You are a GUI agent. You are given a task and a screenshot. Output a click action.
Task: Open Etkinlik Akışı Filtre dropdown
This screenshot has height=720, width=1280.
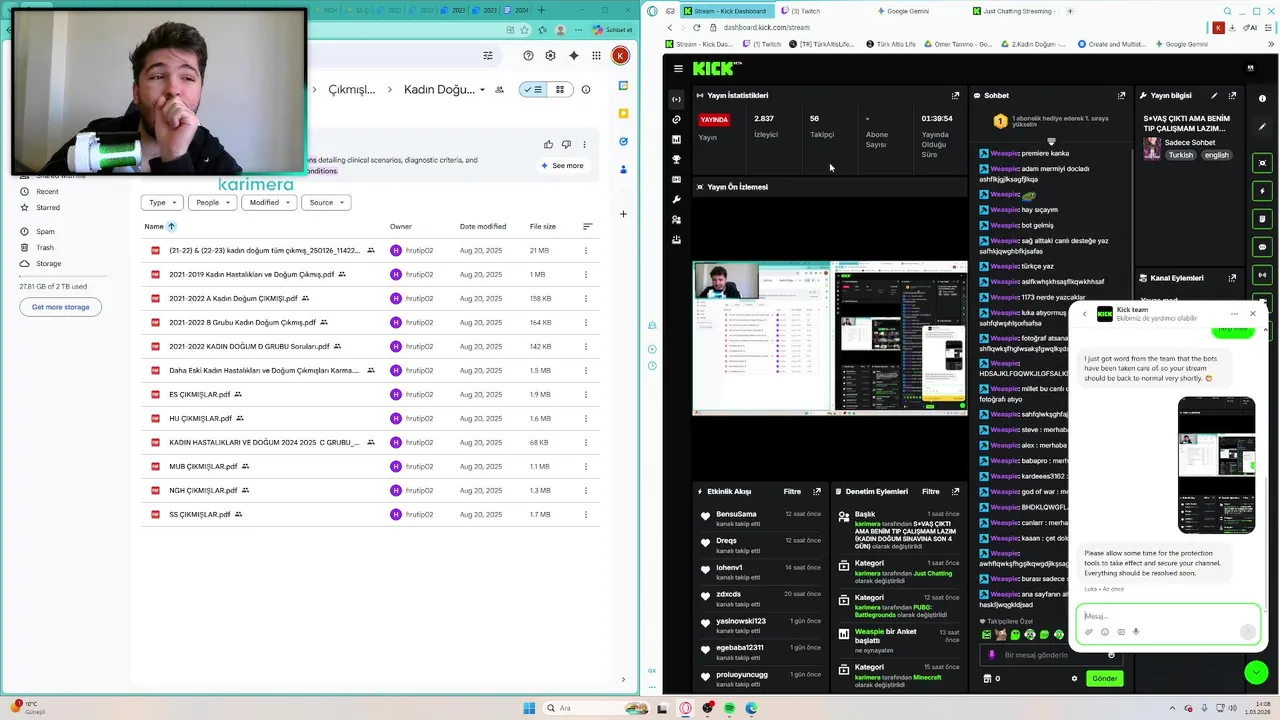click(x=792, y=491)
